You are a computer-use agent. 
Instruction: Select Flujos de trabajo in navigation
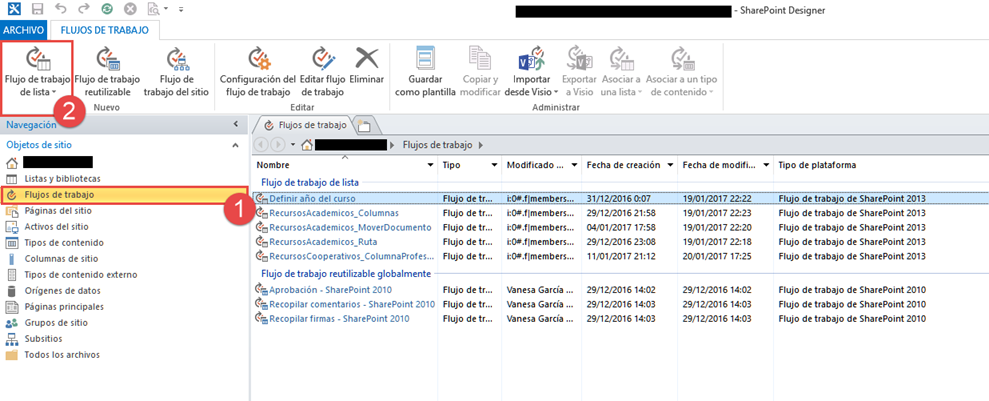[124, 195]
